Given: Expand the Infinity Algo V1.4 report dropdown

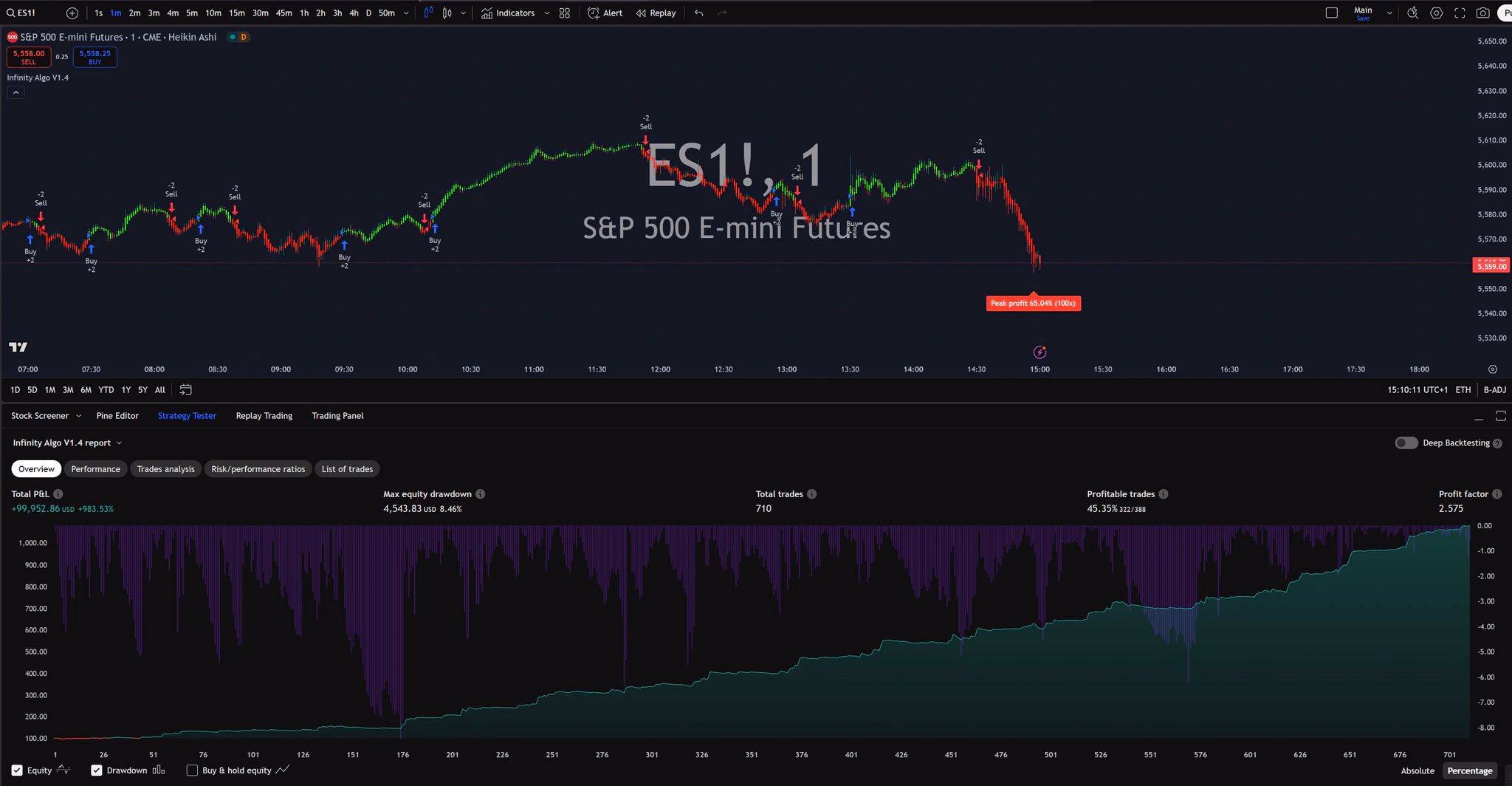Looking at the screenshot, I should [120, 442].
